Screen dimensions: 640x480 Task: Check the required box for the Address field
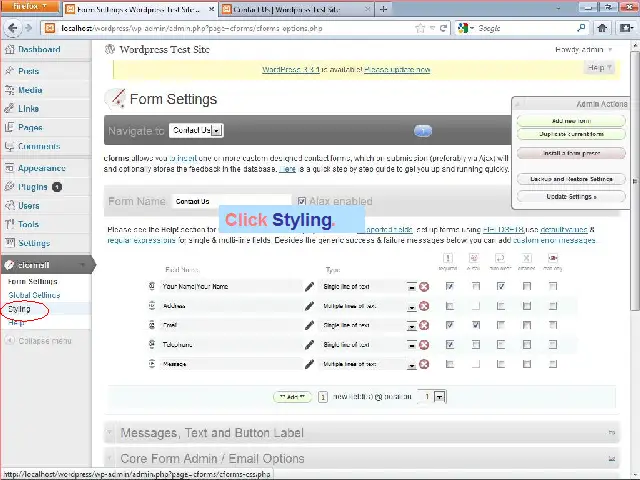click(x=450, y=306)
